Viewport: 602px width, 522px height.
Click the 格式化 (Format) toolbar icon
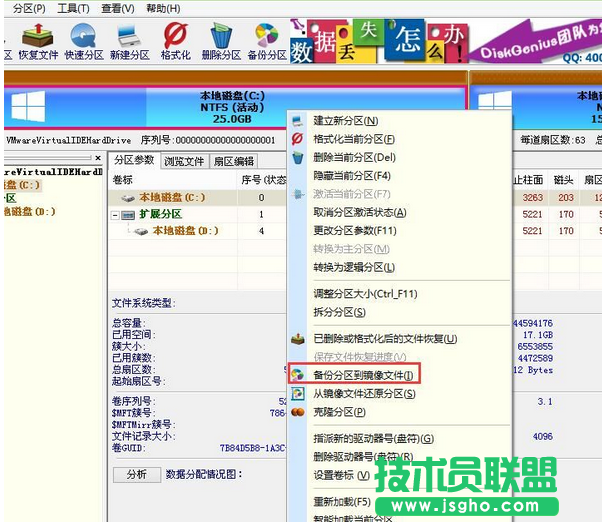click(x=175, y=41)
